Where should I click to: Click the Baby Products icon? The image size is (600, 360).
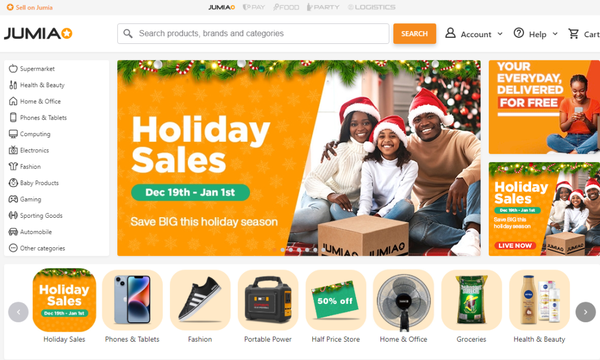pos(13,183)
